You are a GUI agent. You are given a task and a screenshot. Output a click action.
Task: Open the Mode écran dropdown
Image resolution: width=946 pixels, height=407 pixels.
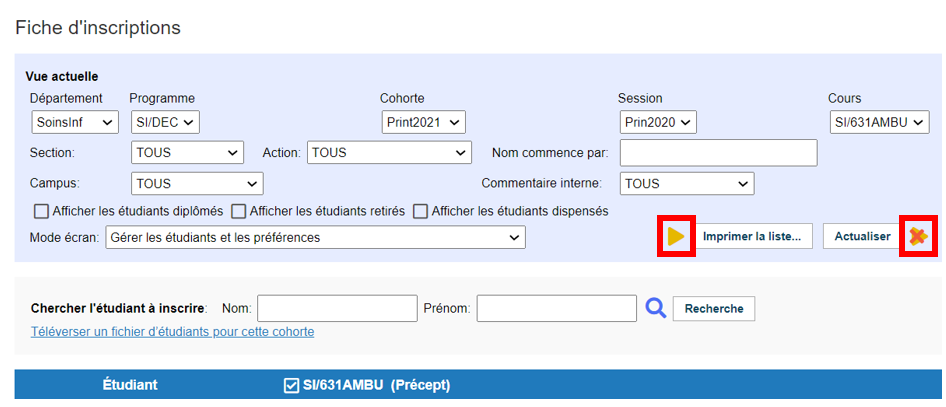click(315, 238)
